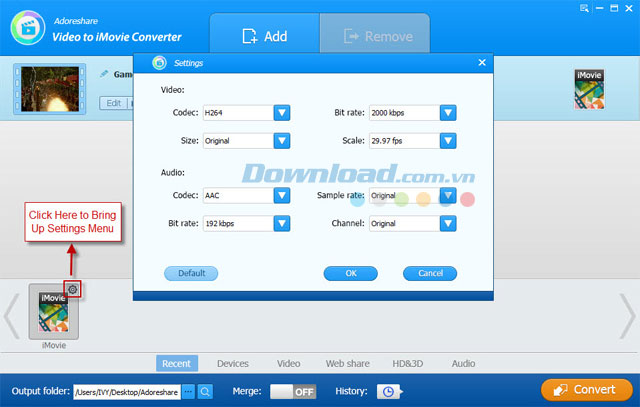The width and height of the screenshot is (640, 407).
Task: Open profile settings via gear icon
Action: pos(73,289)
